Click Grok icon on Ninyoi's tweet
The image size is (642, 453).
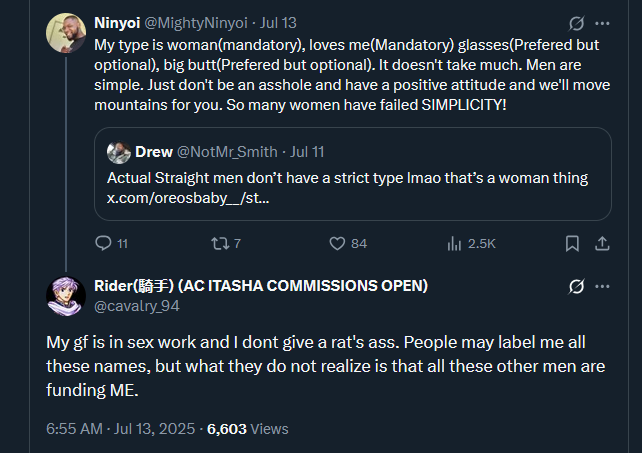pyautogui.click(x=576, y=23)
